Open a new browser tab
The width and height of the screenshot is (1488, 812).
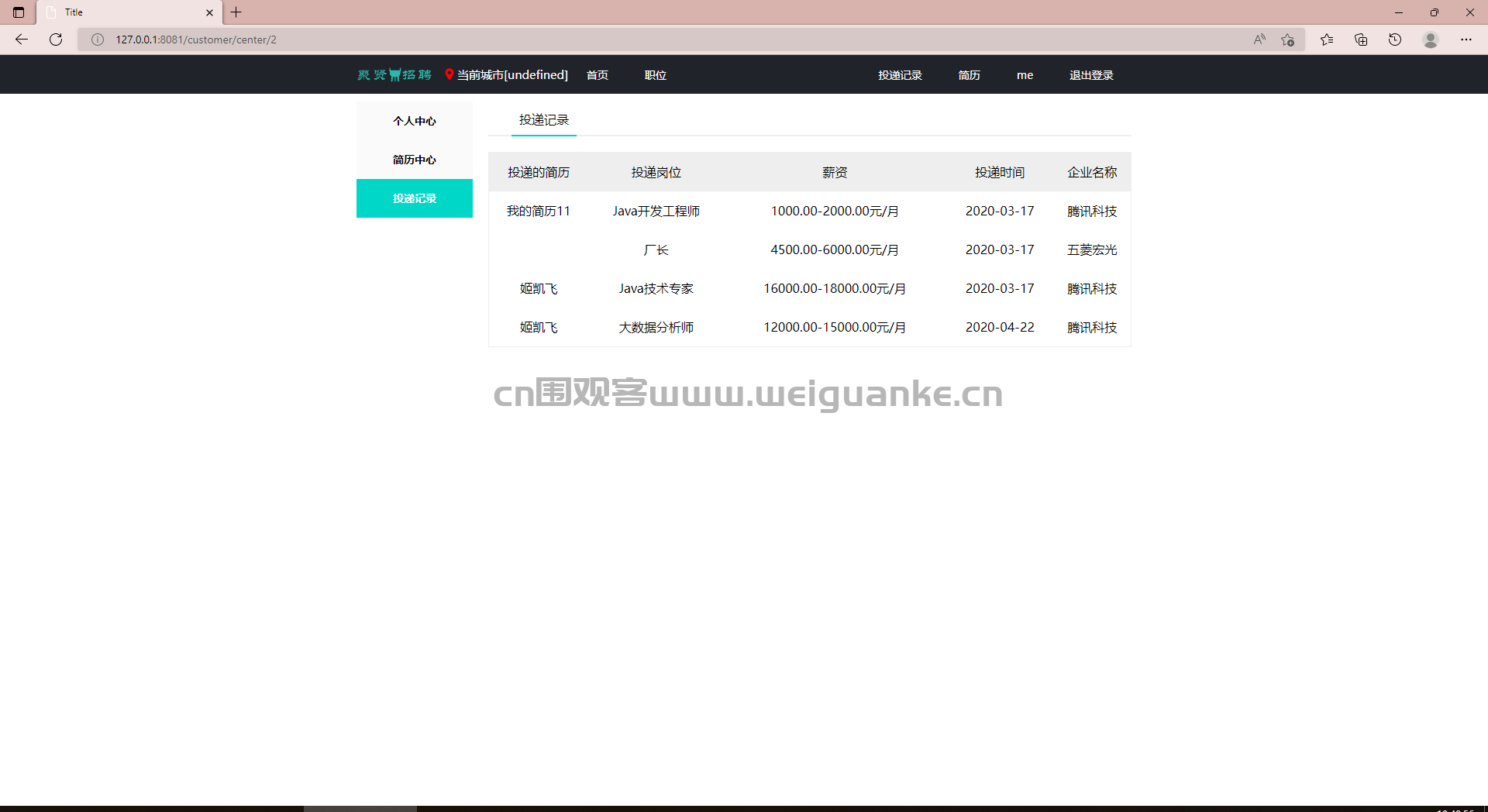click(x=236, y=12)
